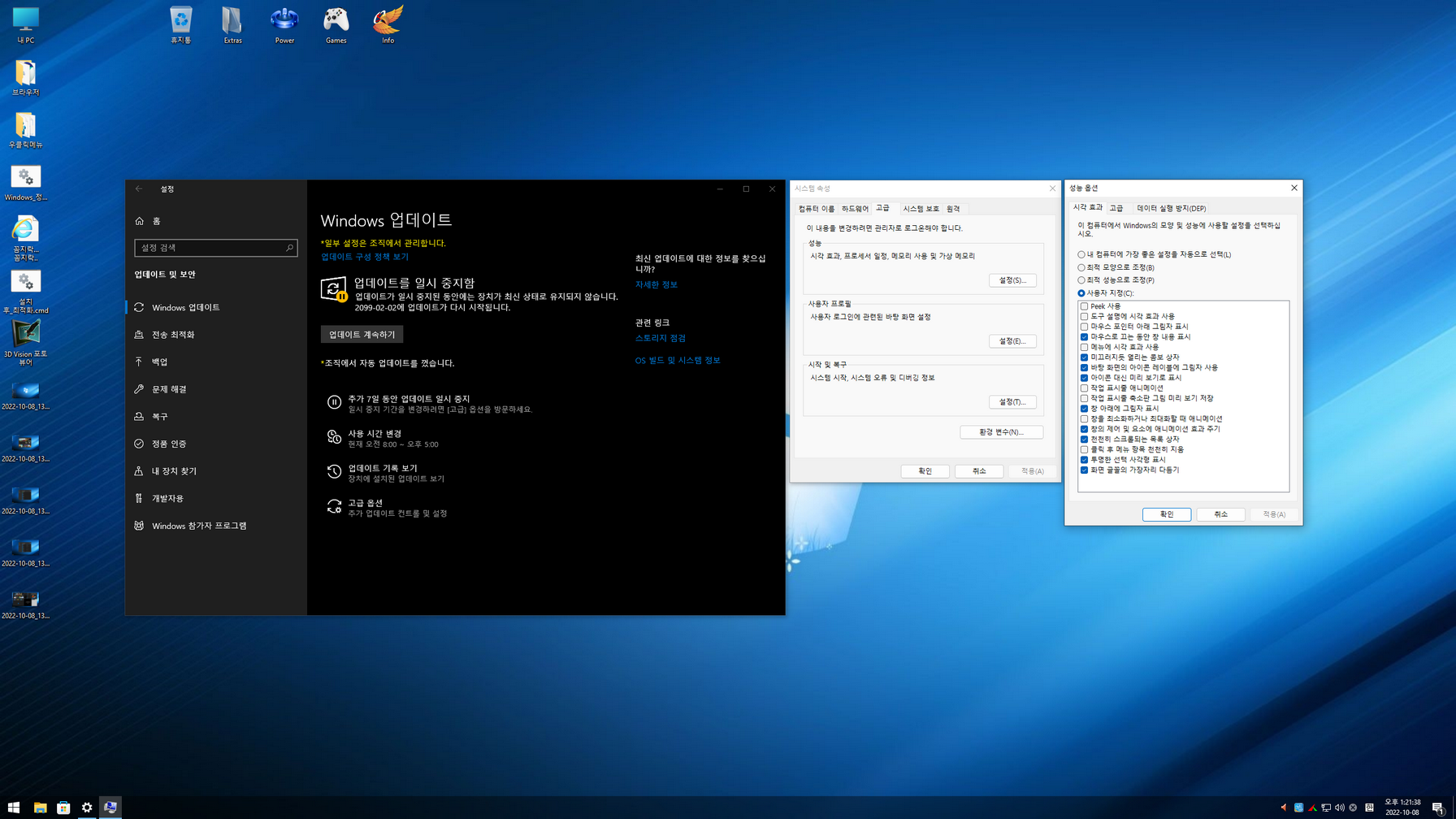Viewport: 1456px width, 819px height.
Task: Click the white speaker volume tray icon
Action: (1339, 808)
